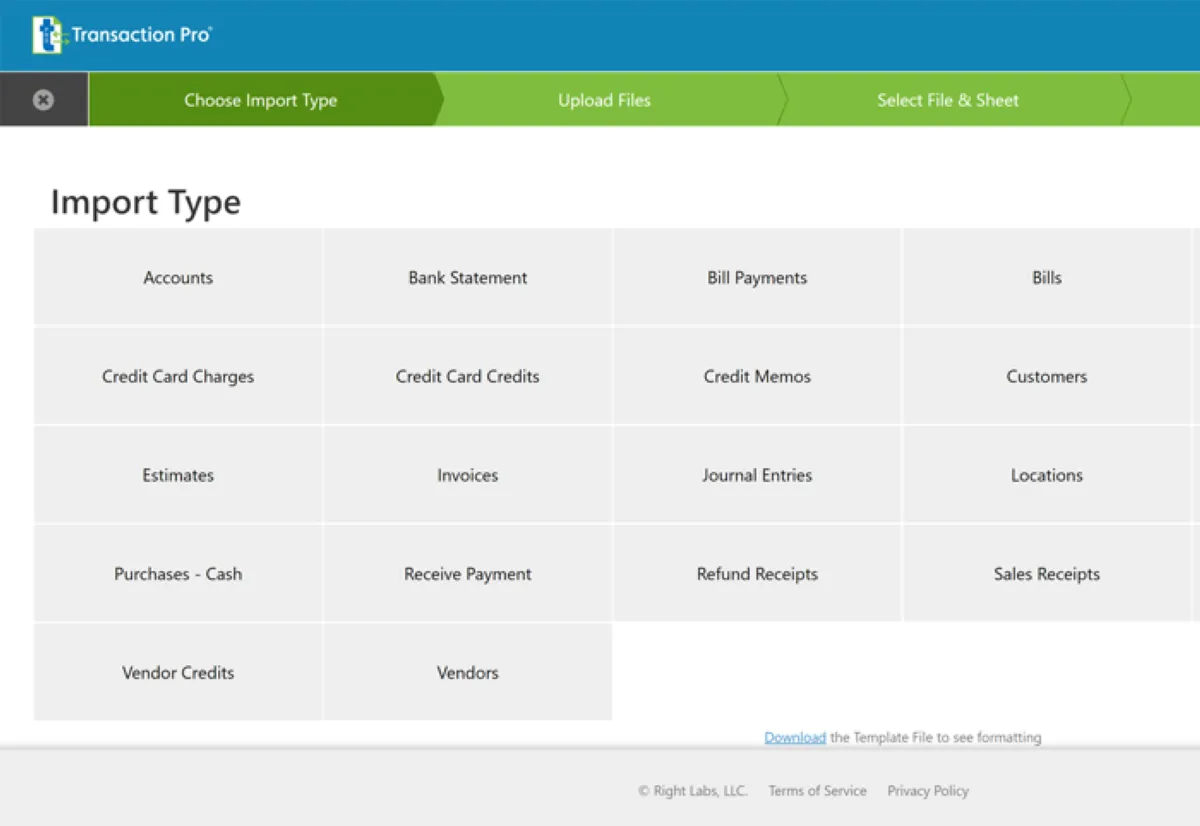Pick Receive Payment import type
Image resolution: width=1200 pixels, height=826 pixels.
pos(468,574)
